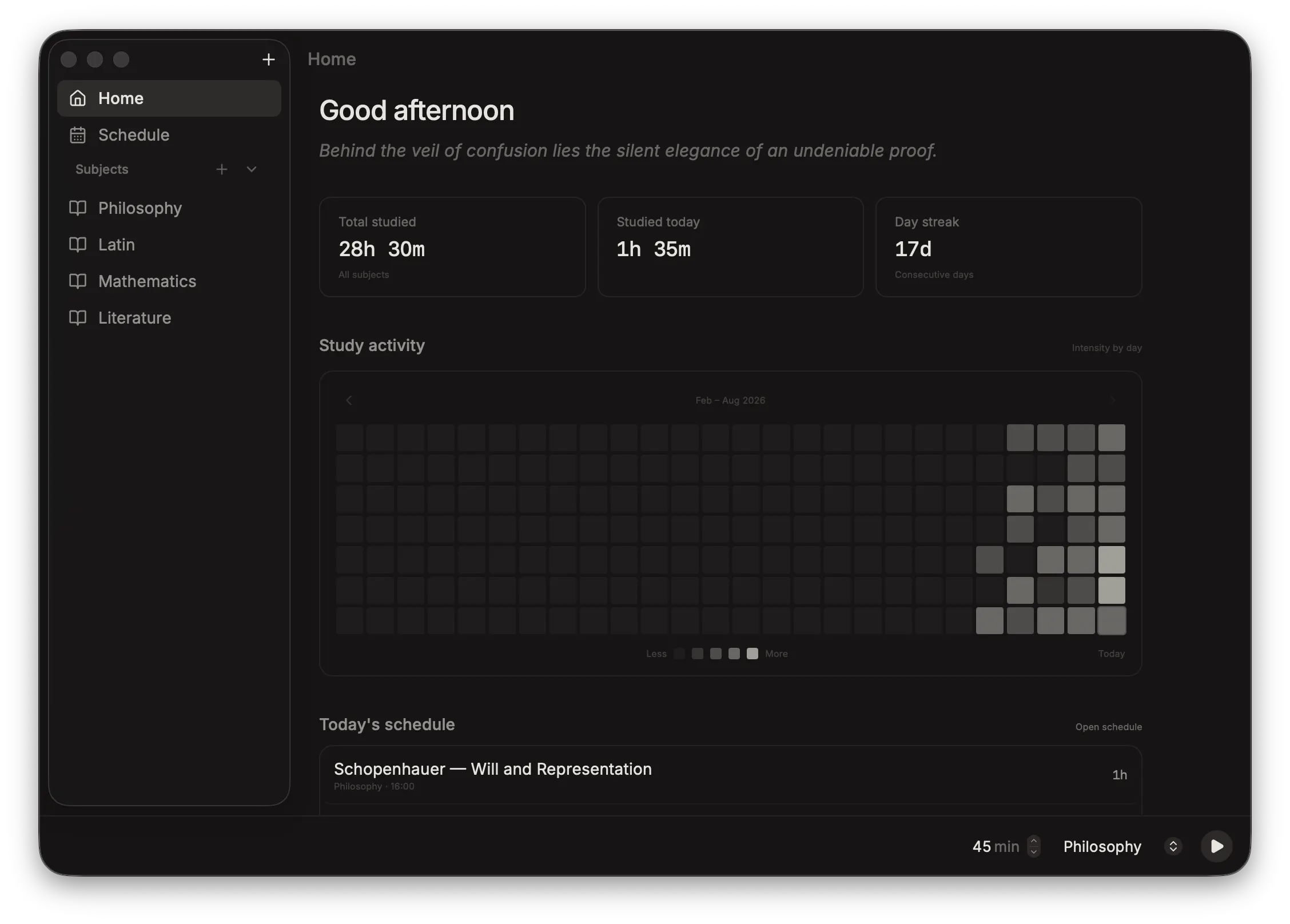Viewport: 1290px width, 924px height.
Task: Click the 1h duration of the Schopenhauer entry
Action: [x=1120, y=775]
